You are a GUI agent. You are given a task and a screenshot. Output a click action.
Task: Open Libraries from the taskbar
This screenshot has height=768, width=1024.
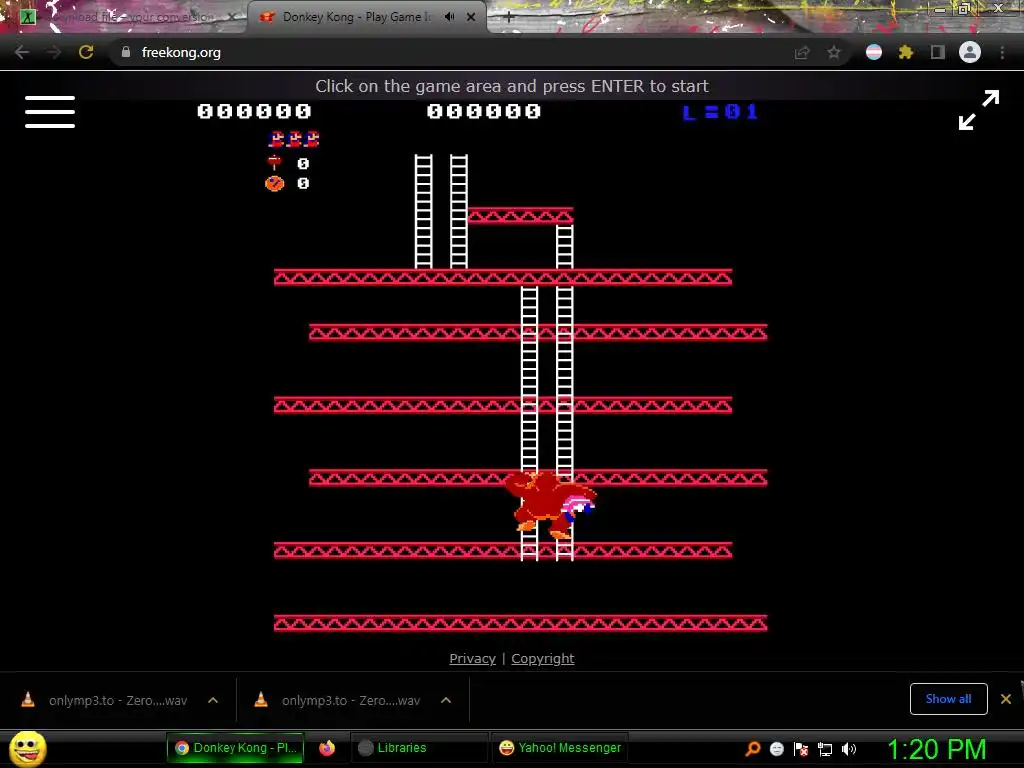(419, 748)
